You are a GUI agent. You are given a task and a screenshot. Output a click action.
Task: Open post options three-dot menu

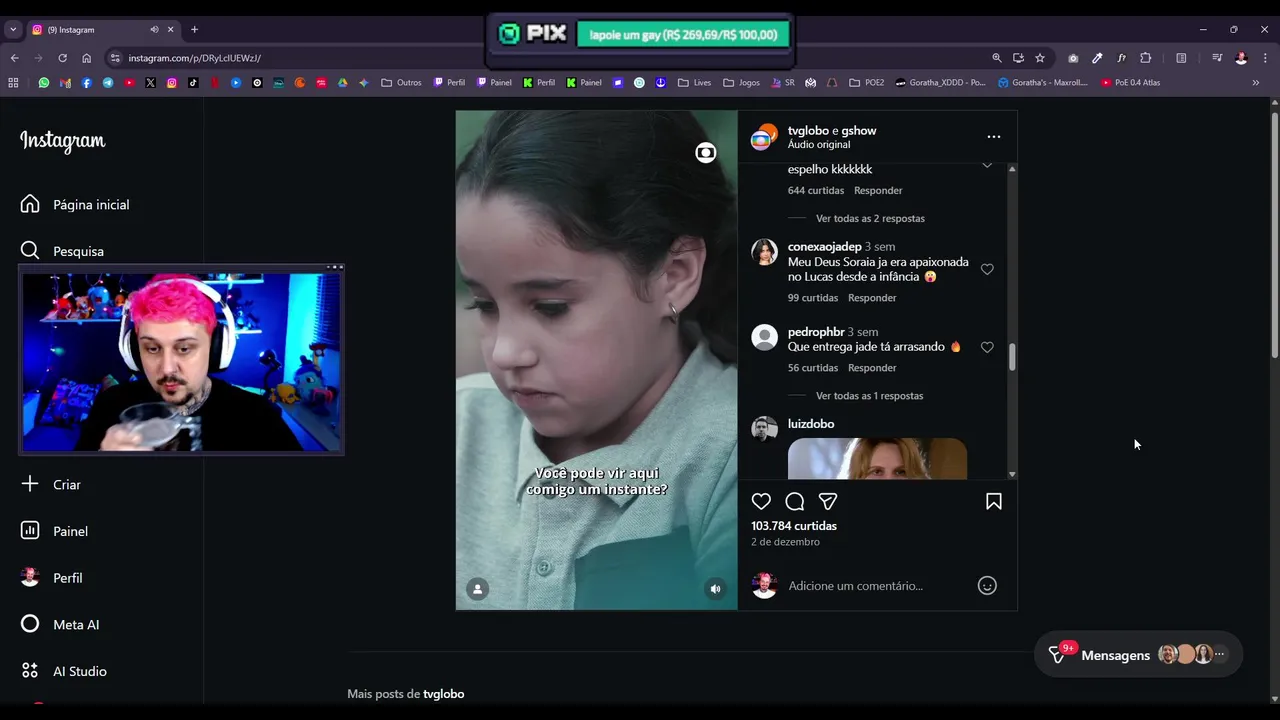tap(993, 136)
